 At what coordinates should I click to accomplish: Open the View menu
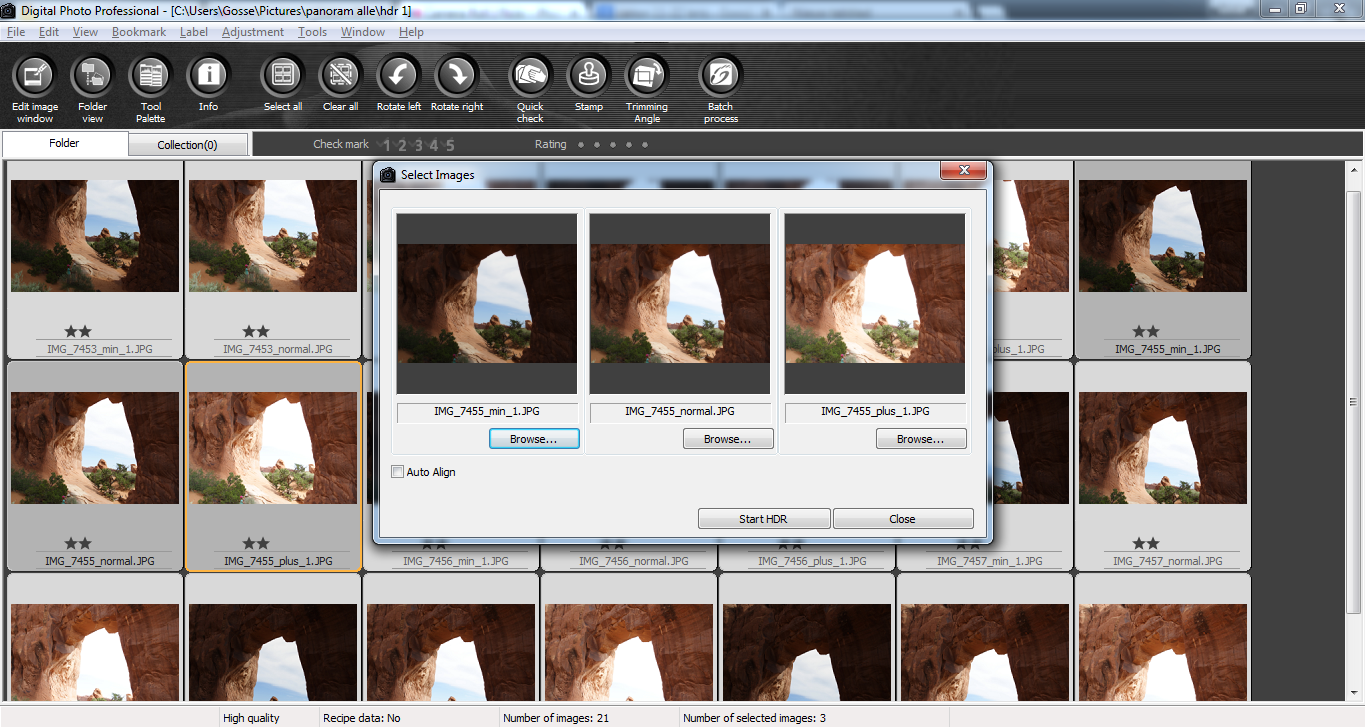tap(85, 32)
